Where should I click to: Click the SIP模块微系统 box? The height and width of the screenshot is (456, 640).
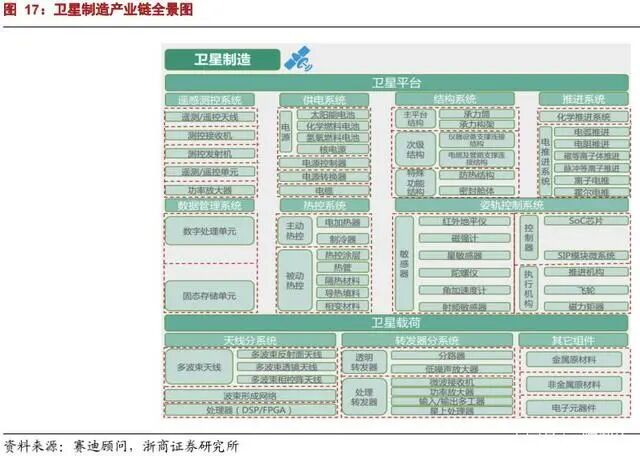point(587,256)
